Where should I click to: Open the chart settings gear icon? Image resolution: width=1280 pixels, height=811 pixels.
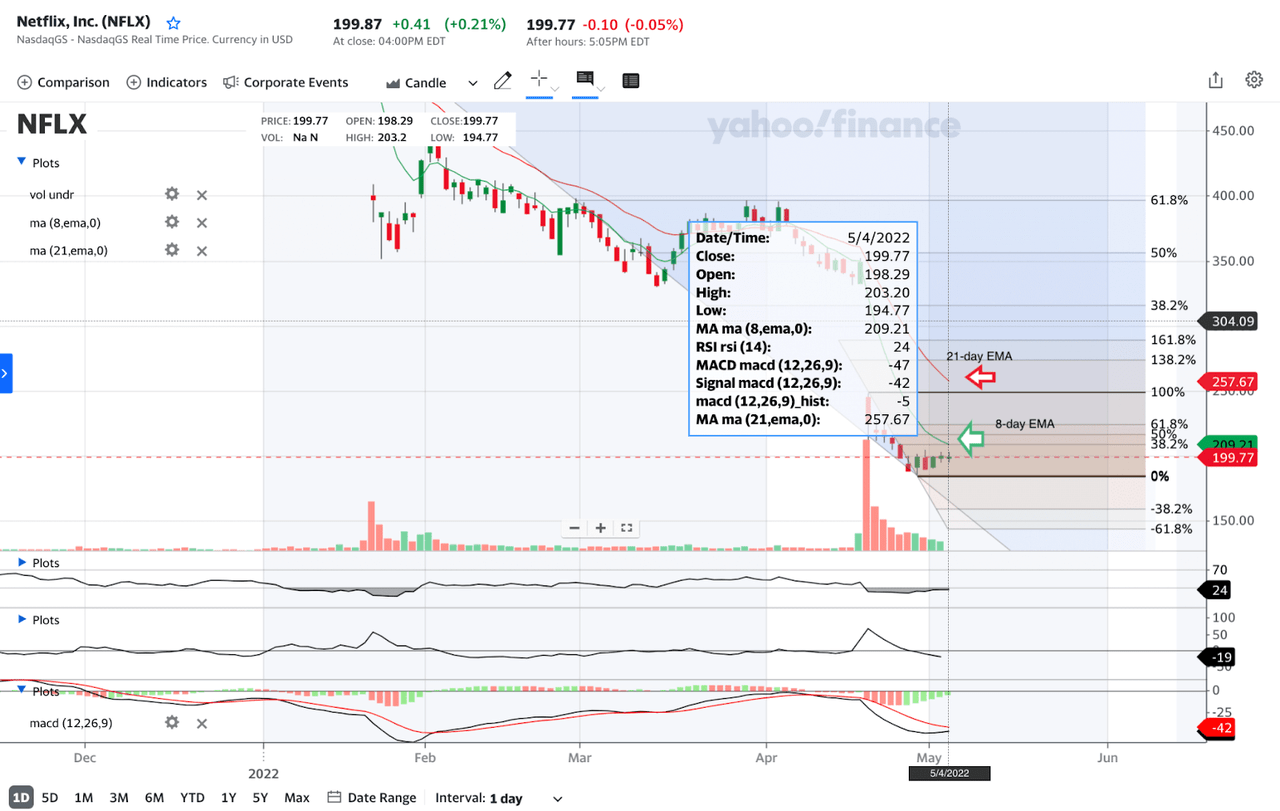(x=1256, y=79)
